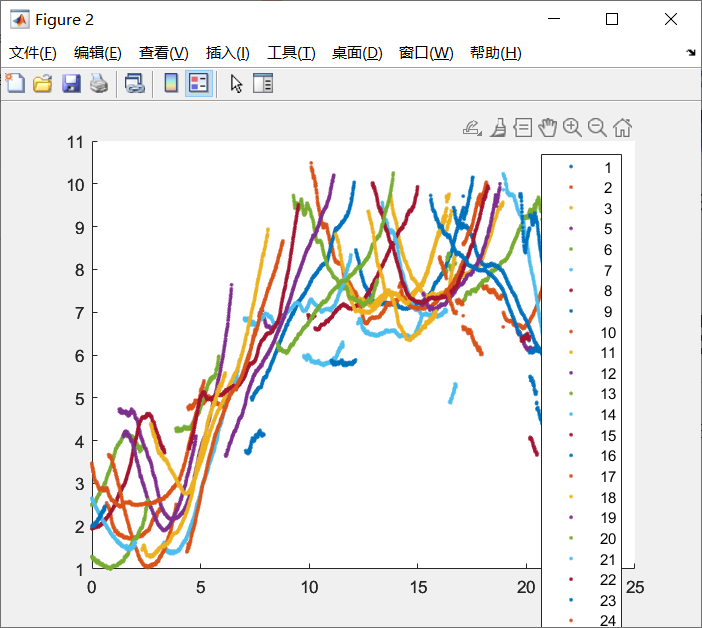Click the MATLAB logo icon in the title bar
This screenshot has height=628, width=702.
coord(20,19)
